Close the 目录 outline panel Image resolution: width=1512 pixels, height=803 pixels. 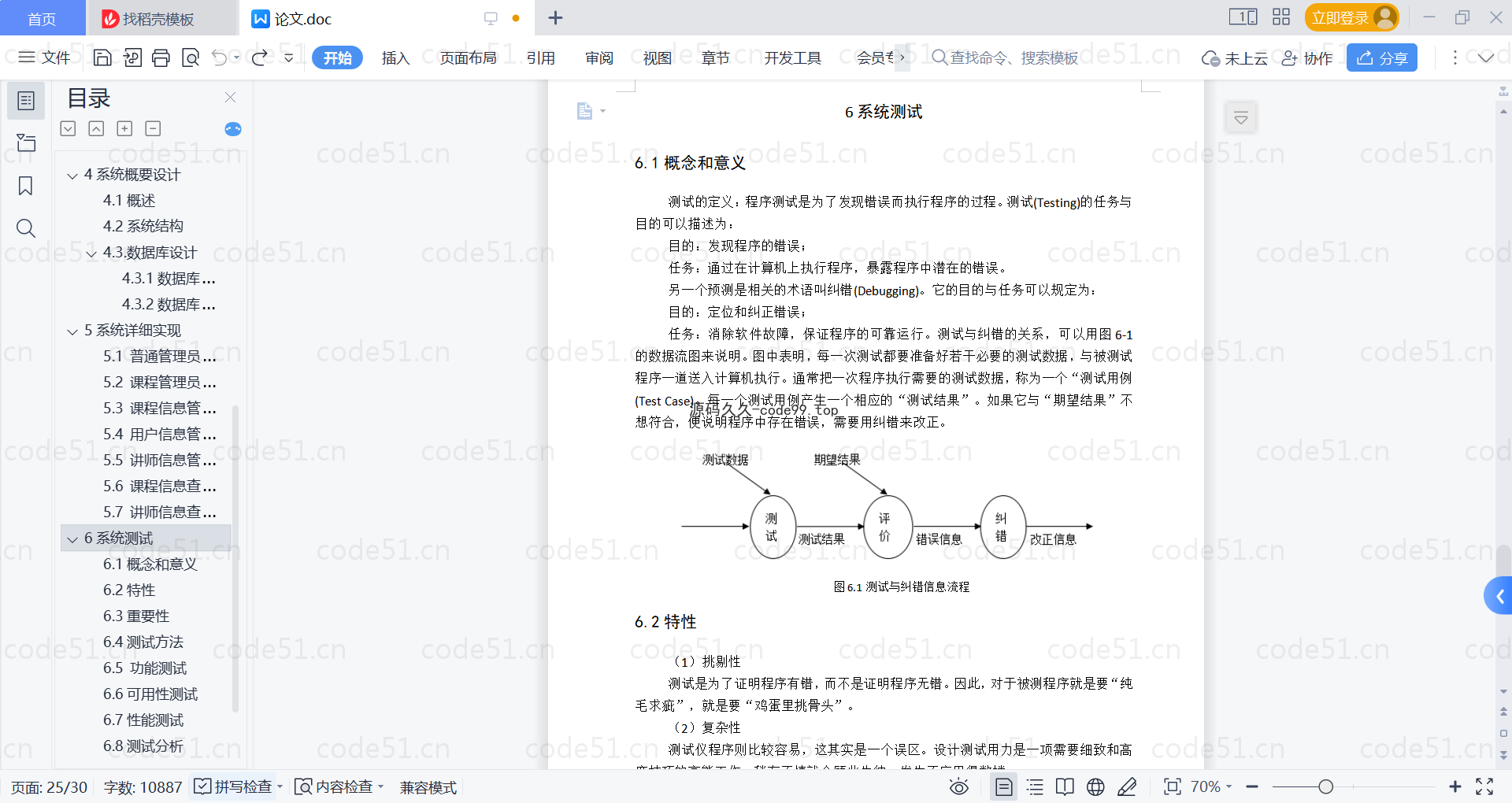pos(231,98)
